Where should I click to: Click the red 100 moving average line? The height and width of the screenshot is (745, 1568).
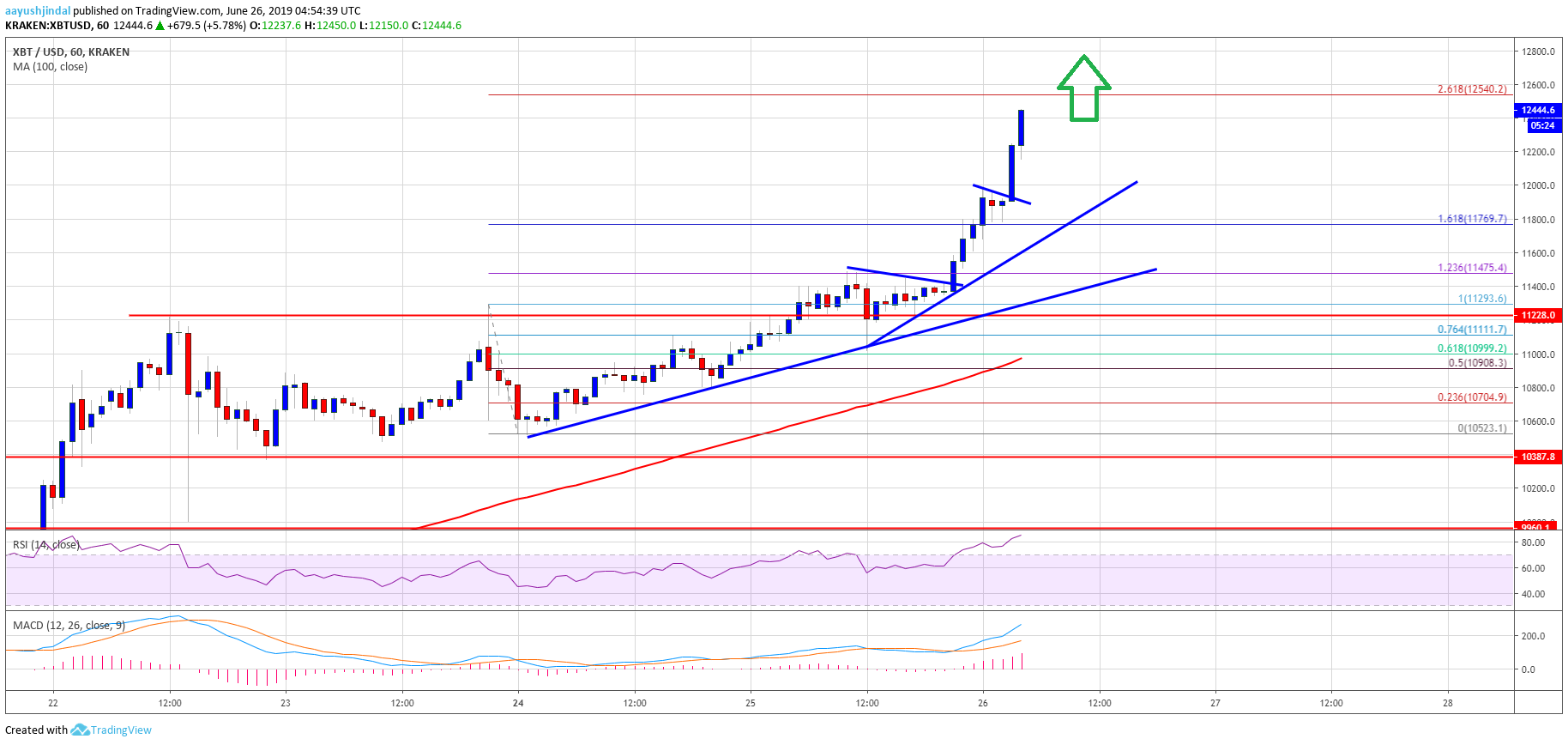tap(686, 454)
